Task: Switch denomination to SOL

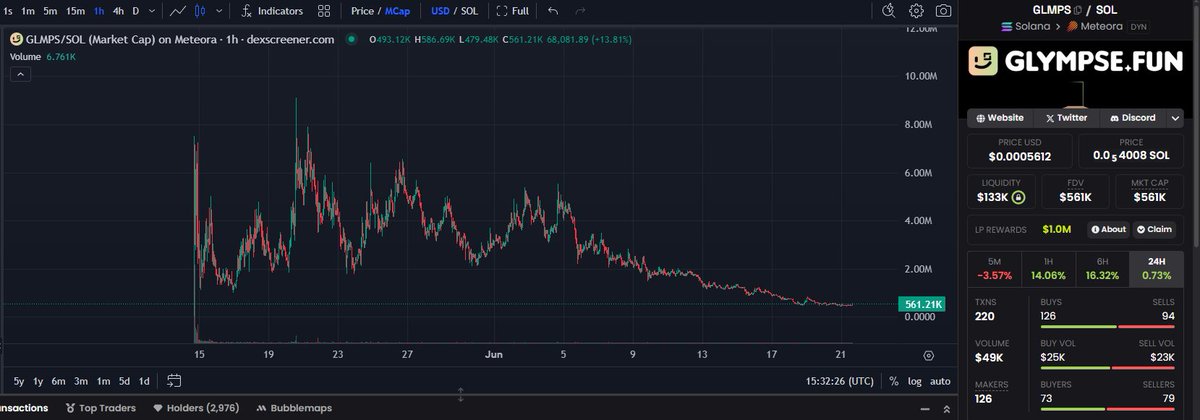Action: click(469, 11)
